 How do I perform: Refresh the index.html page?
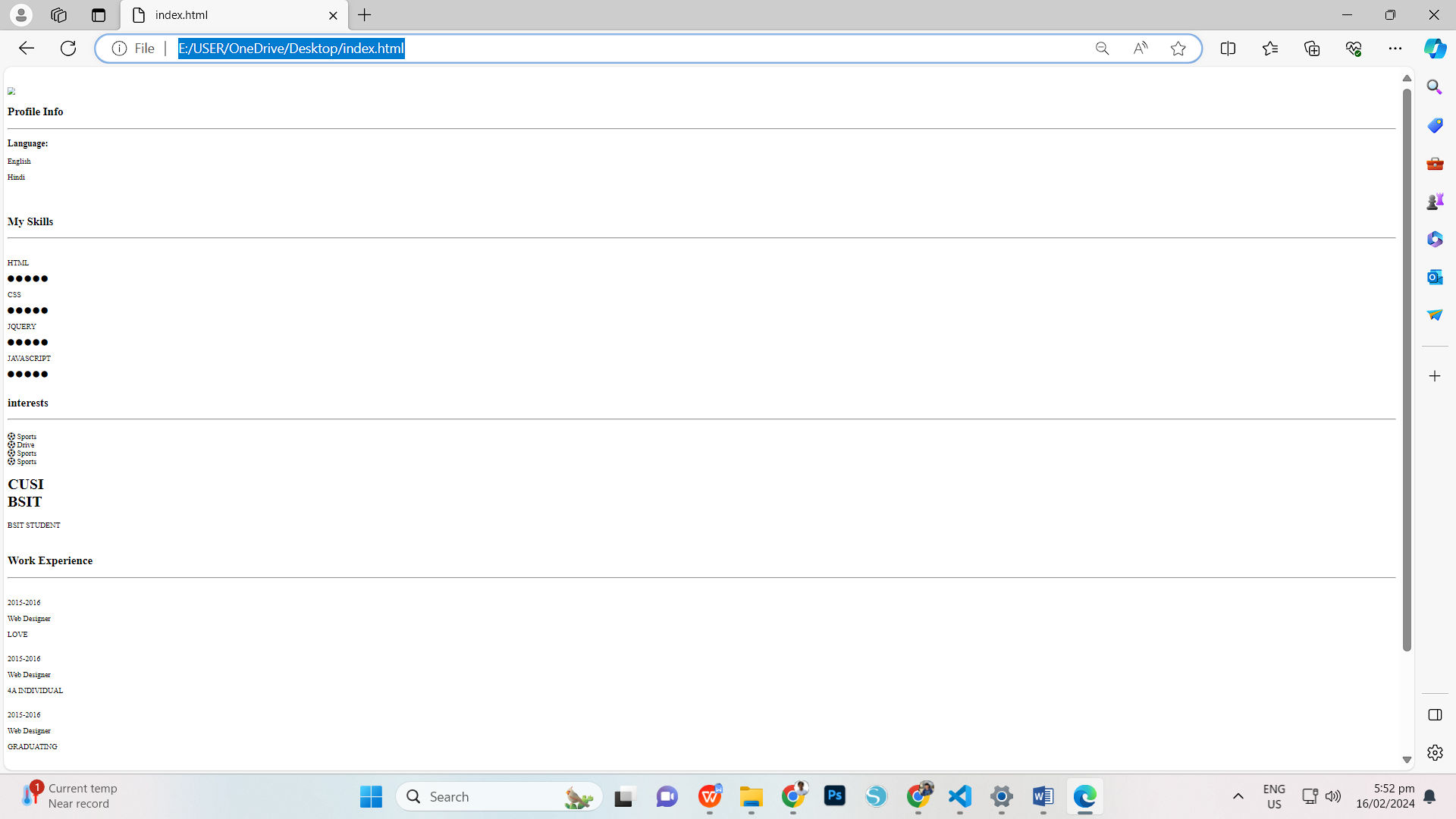[x=68, y=49]
